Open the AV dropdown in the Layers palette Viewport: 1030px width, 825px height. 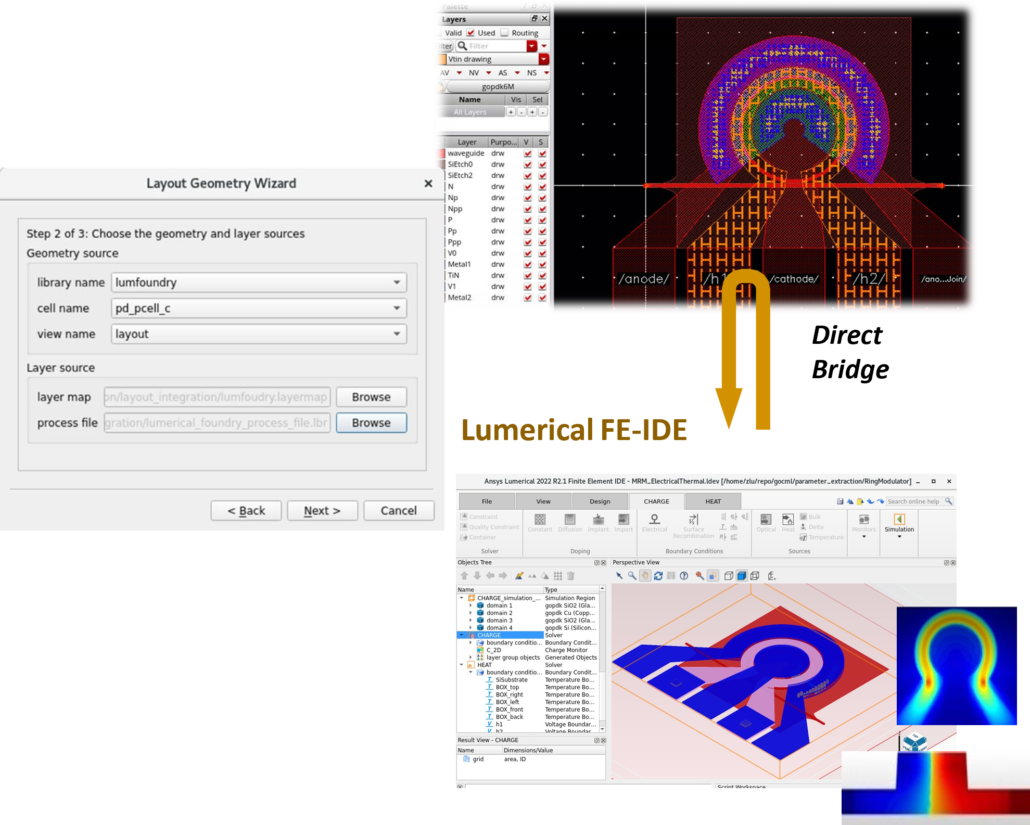point(459,72)
